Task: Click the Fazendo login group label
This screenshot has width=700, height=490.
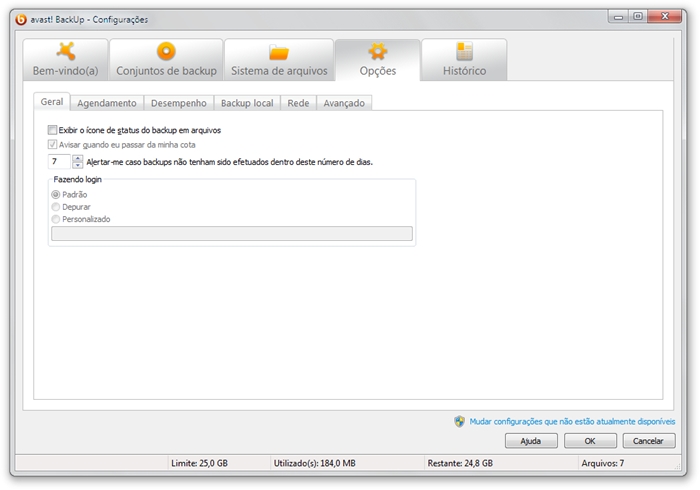Action: (x=77, y=179)
